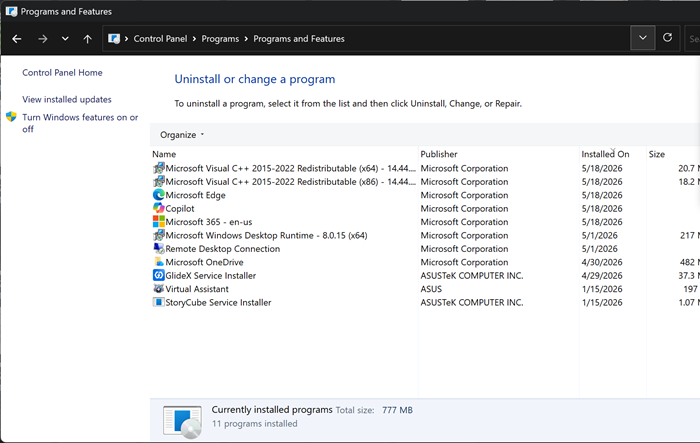Expand chevron after Control Panel breadcrumb
Screen dimensions: 700x443
coord(194,39)
